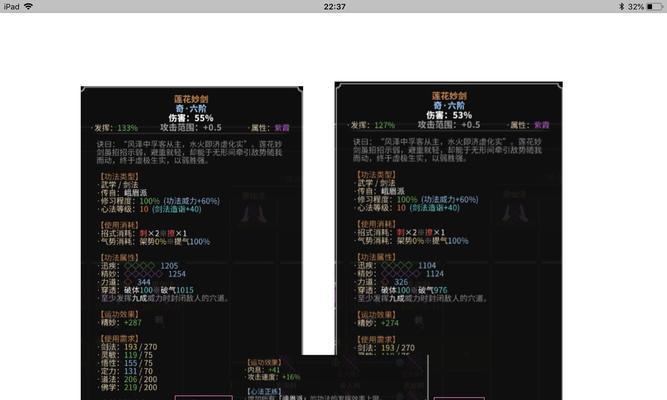The height and width of the screenshot is (400, 667).
Task: Tap the right card's 【功法类型】 header
Action: pyautogui.click(x=376, y=174)
